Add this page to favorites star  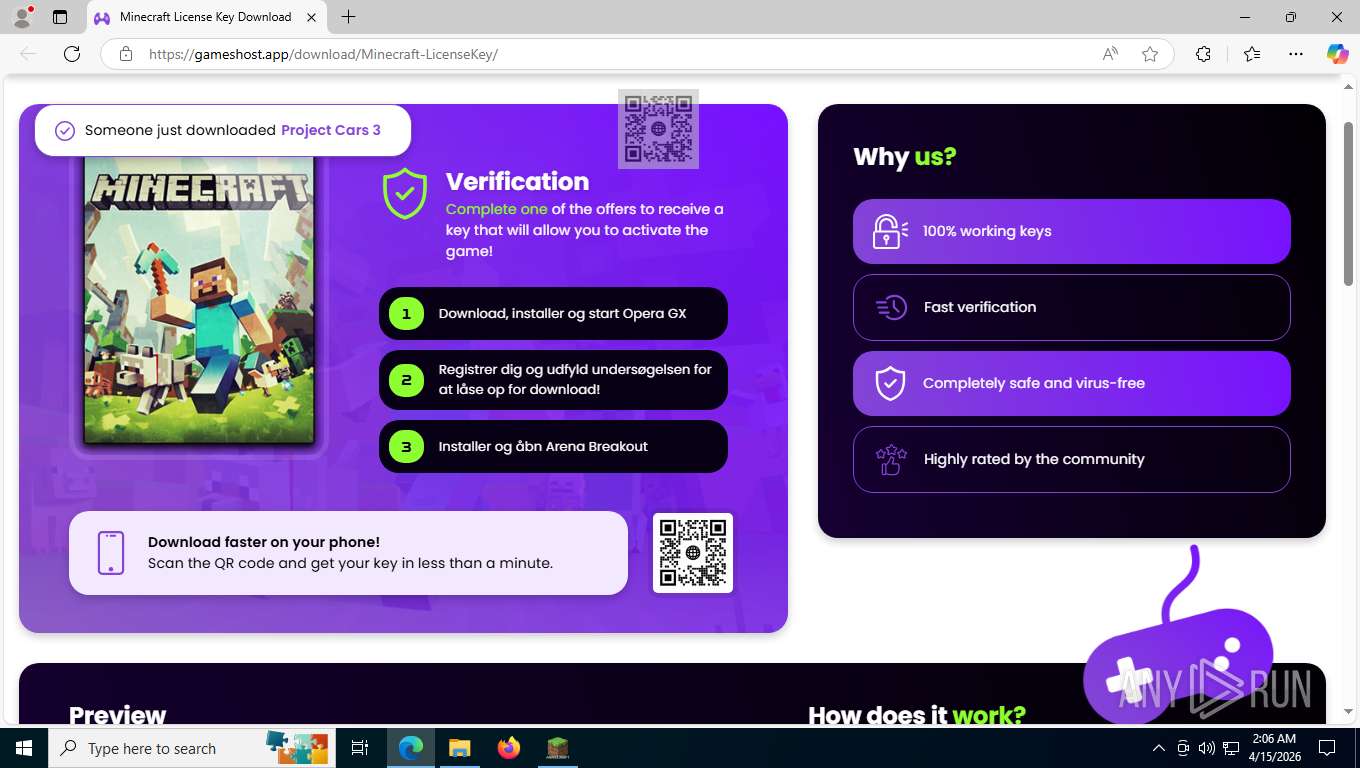tap(1150, 54)
